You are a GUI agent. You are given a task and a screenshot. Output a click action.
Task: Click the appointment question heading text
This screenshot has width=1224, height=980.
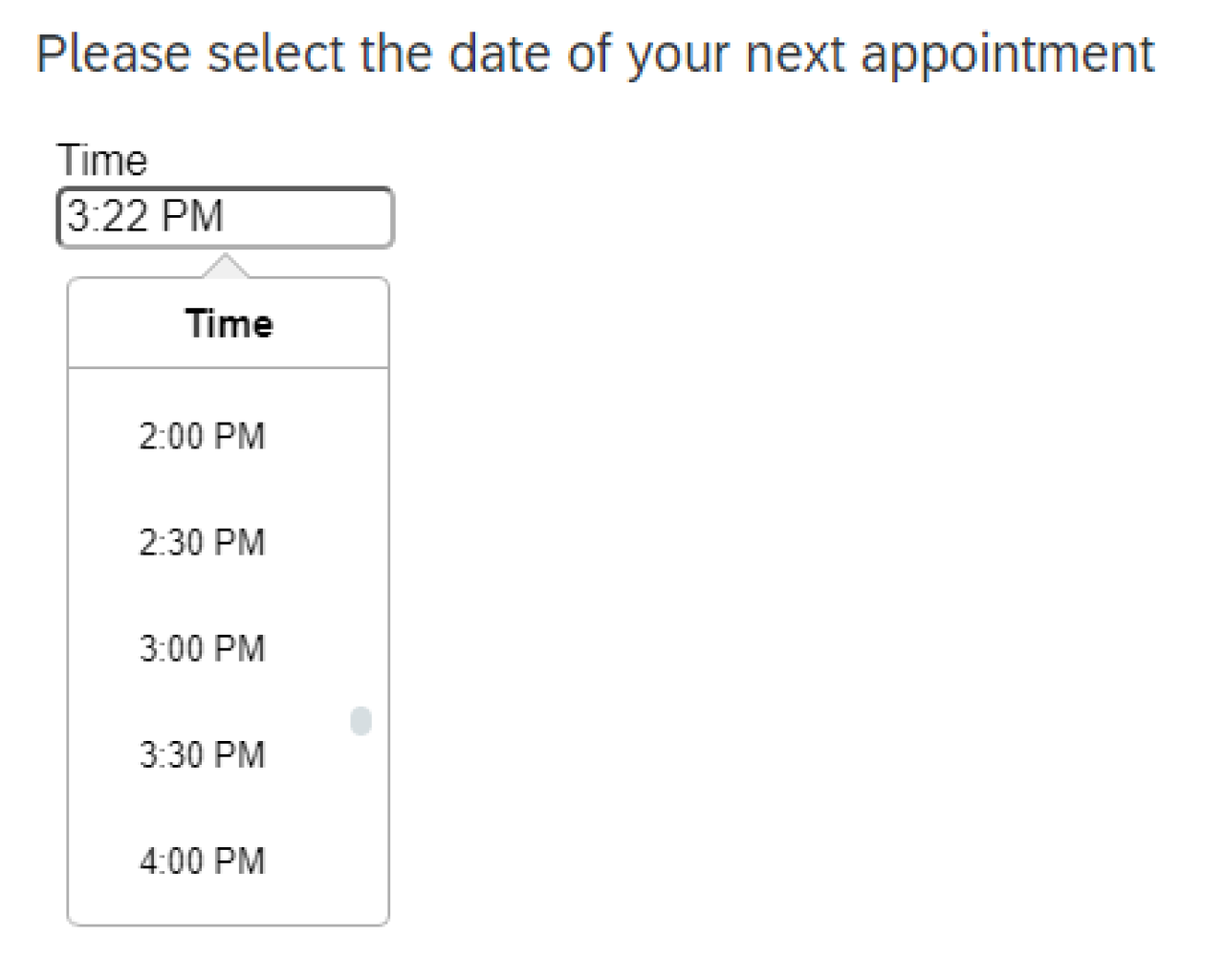point(593,54)
